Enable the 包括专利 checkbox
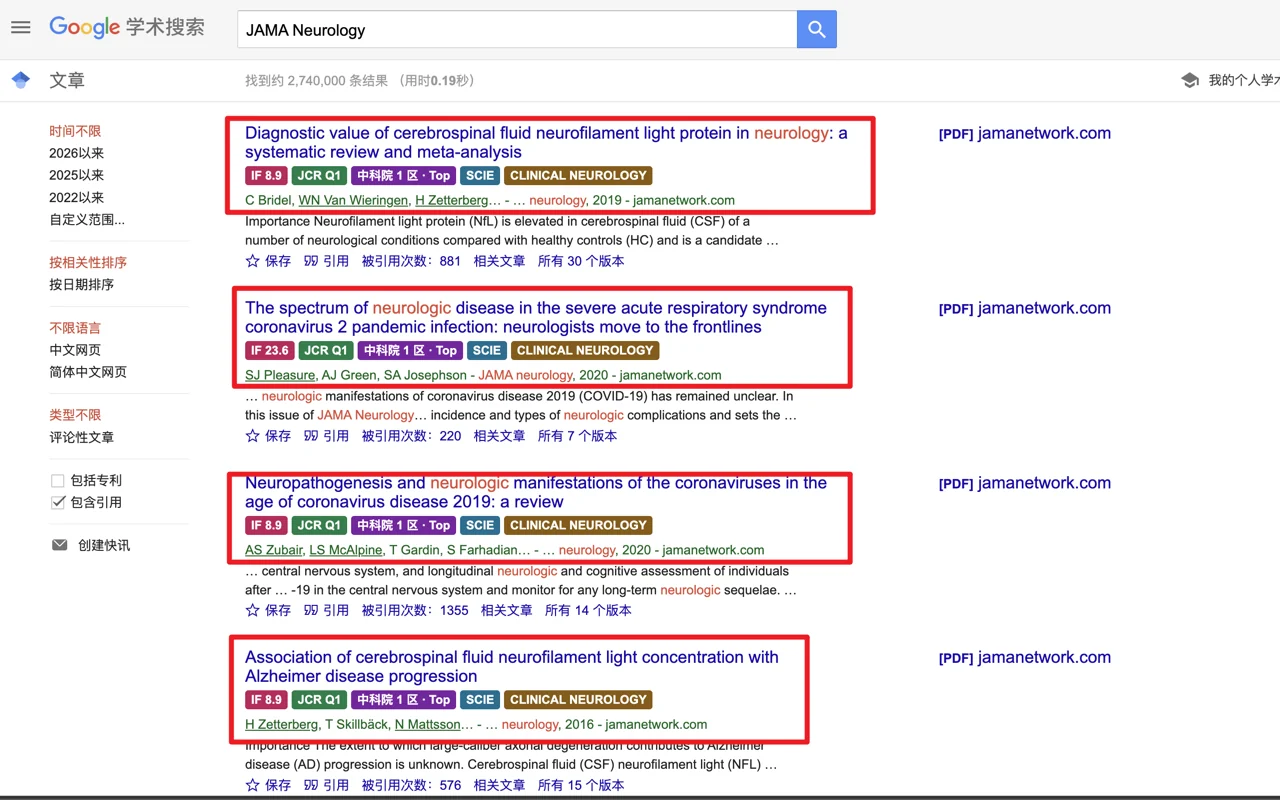1280x800 pixels. click(x=58, y=481)
